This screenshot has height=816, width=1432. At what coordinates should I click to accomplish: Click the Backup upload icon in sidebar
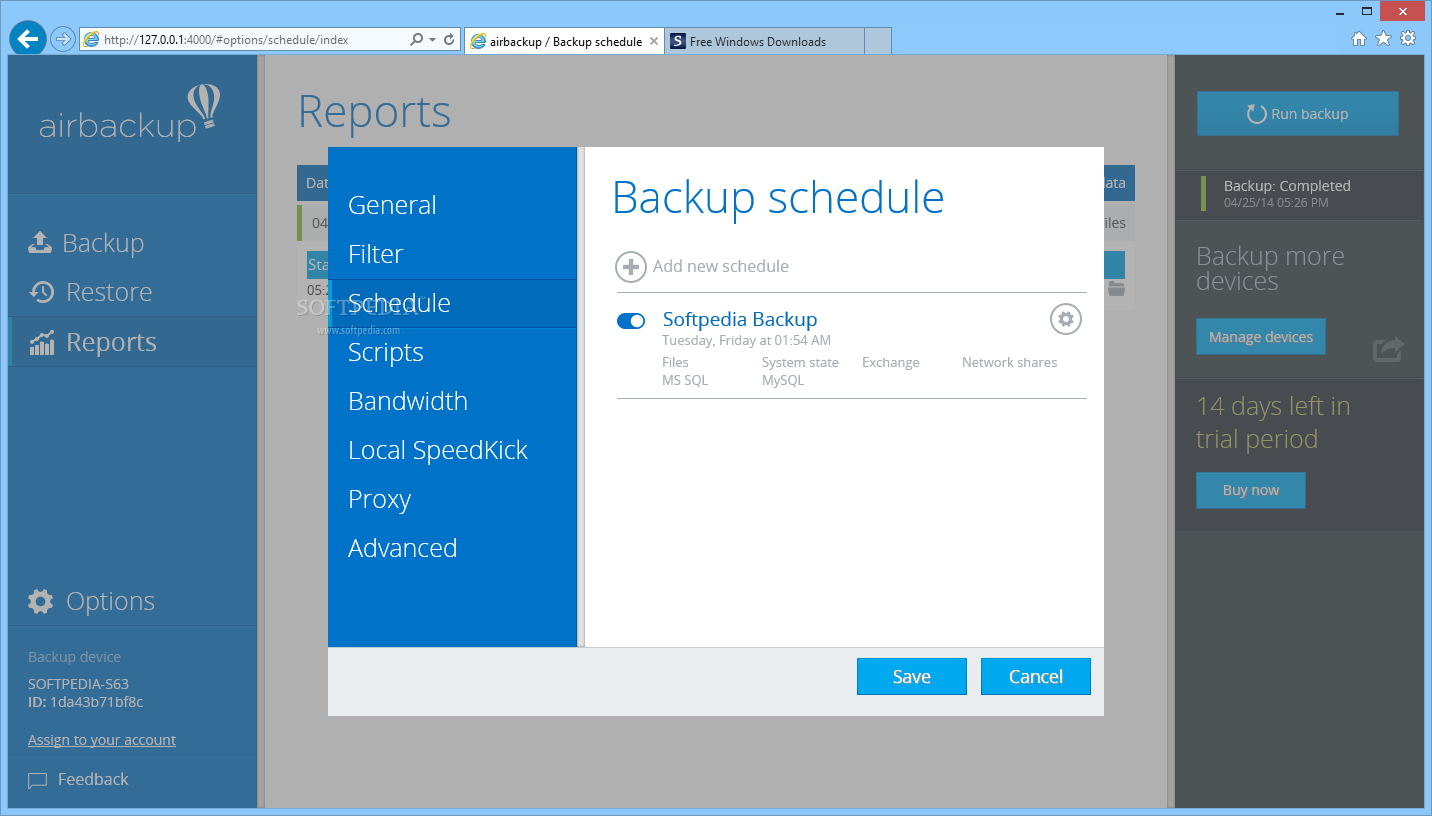39,243
